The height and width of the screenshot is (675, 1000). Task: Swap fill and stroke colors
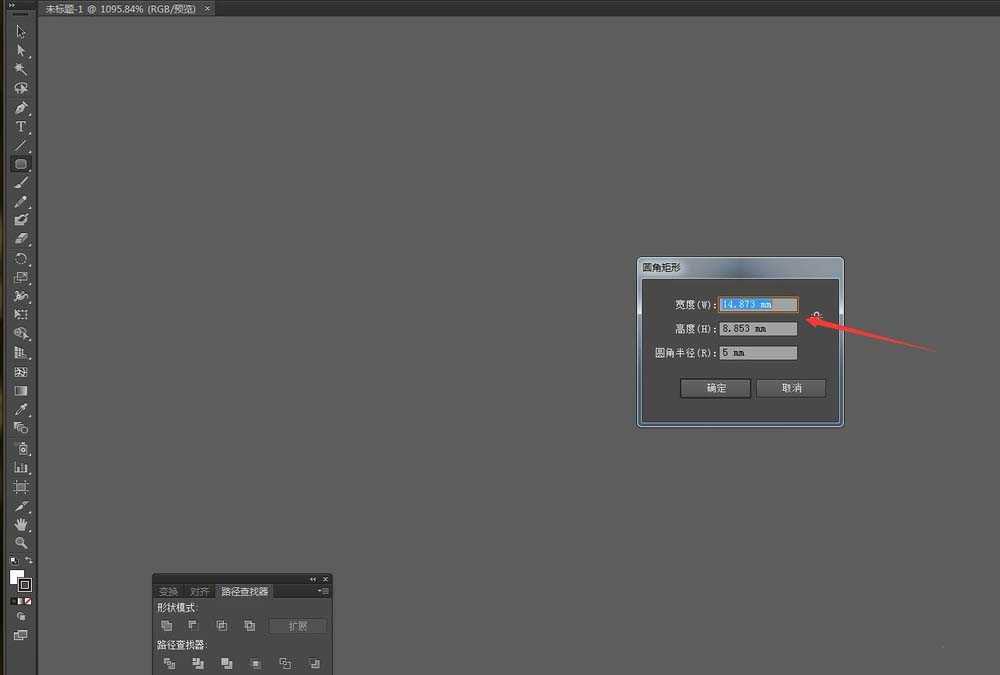click(x=29, y=560)
